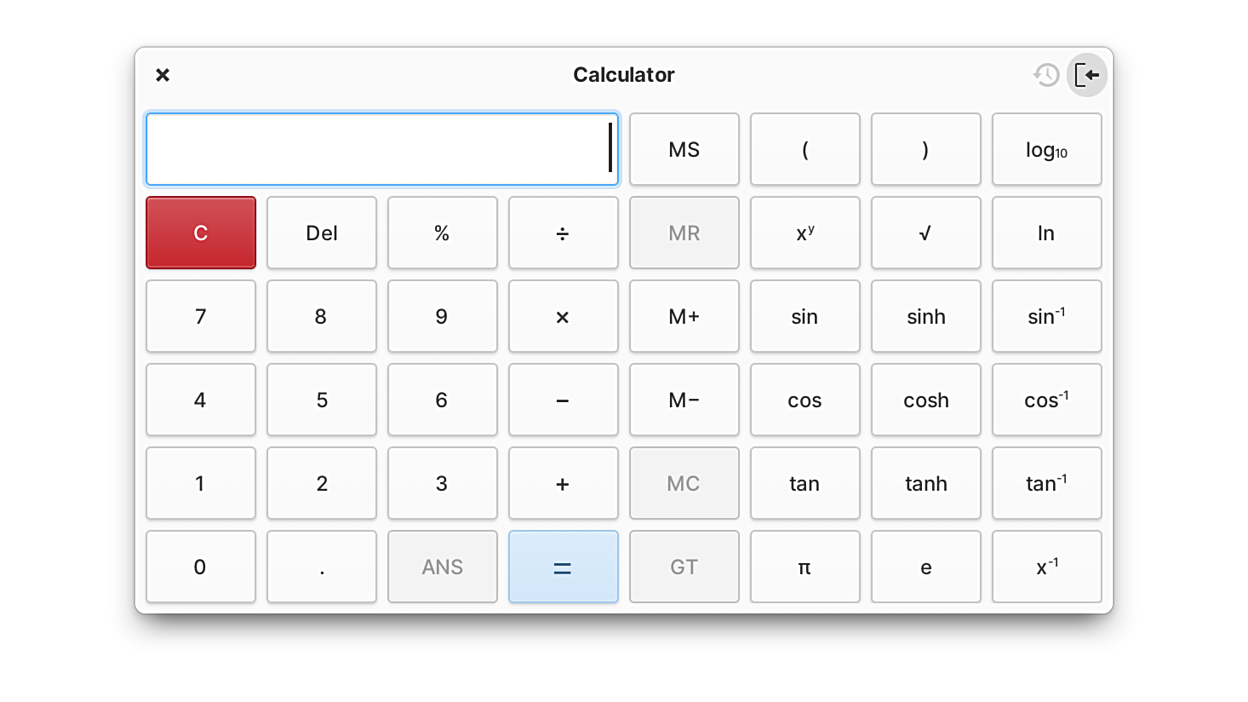This screenshot has height=702, width=1248.
Task: Click the reciprocal x⁻¹ button
Action: click(1046, 567)
